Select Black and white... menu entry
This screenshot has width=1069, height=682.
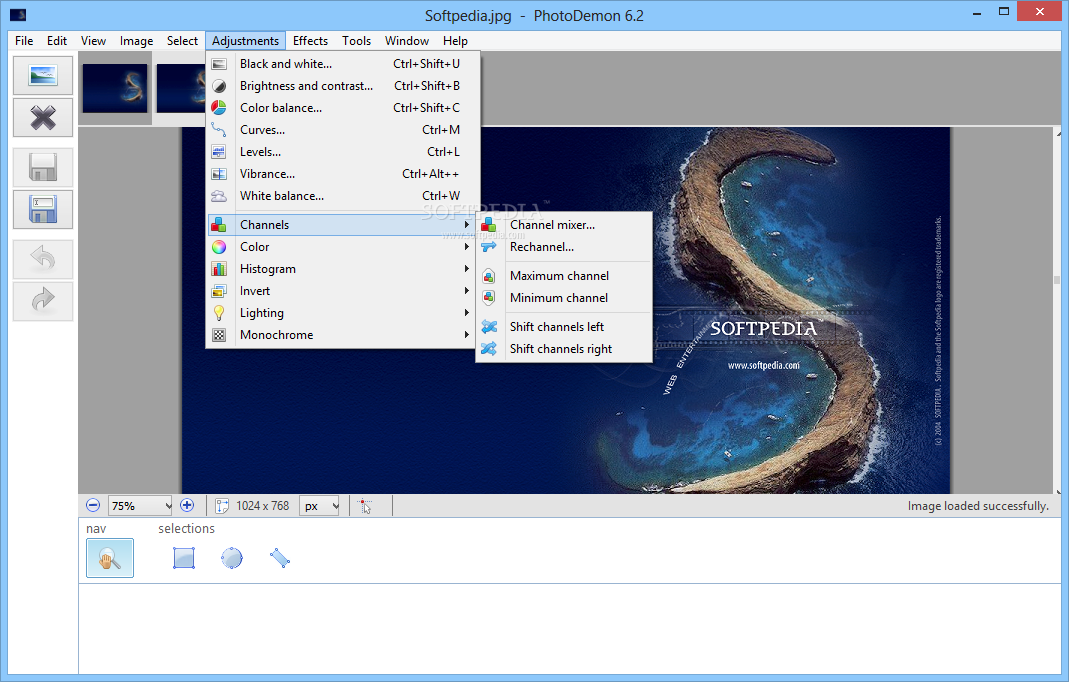click(343, 64)
